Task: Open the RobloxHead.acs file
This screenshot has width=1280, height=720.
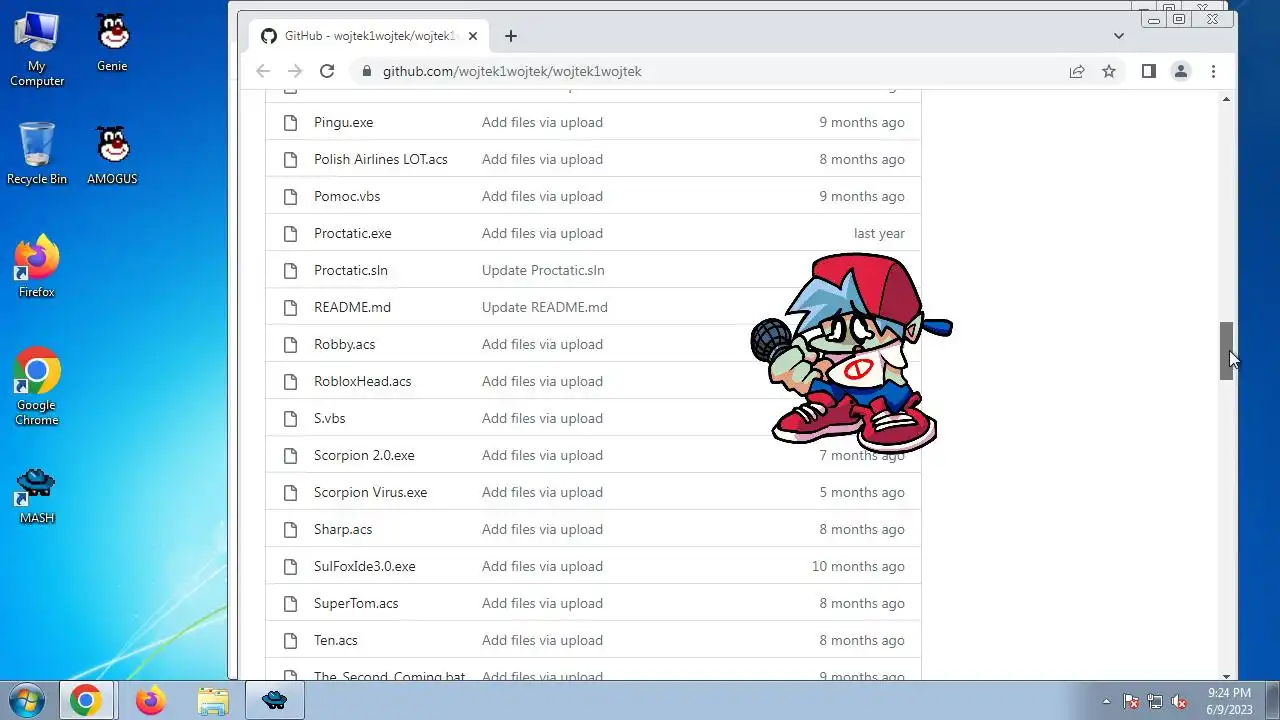Action: [x=363, y=381]
